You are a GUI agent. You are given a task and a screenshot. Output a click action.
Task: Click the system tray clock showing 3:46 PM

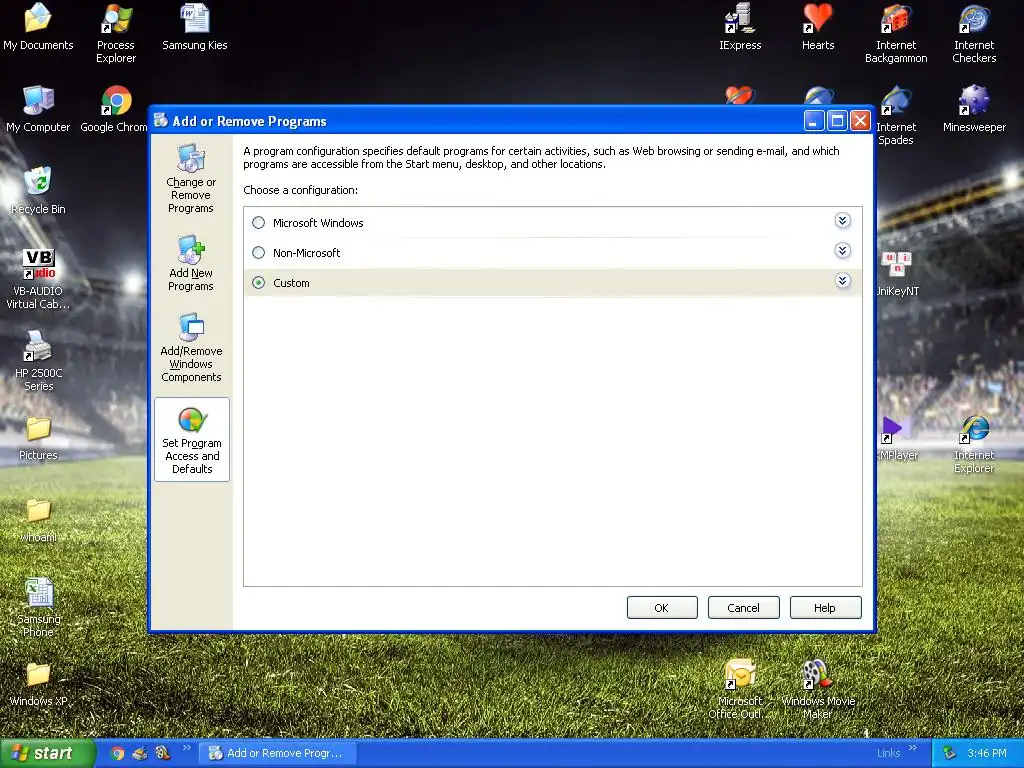[x=987, y=753]
